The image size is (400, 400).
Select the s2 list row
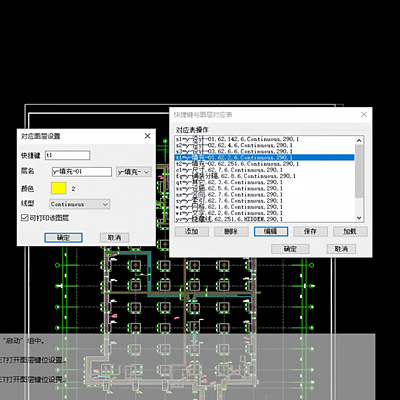(265, 145)
